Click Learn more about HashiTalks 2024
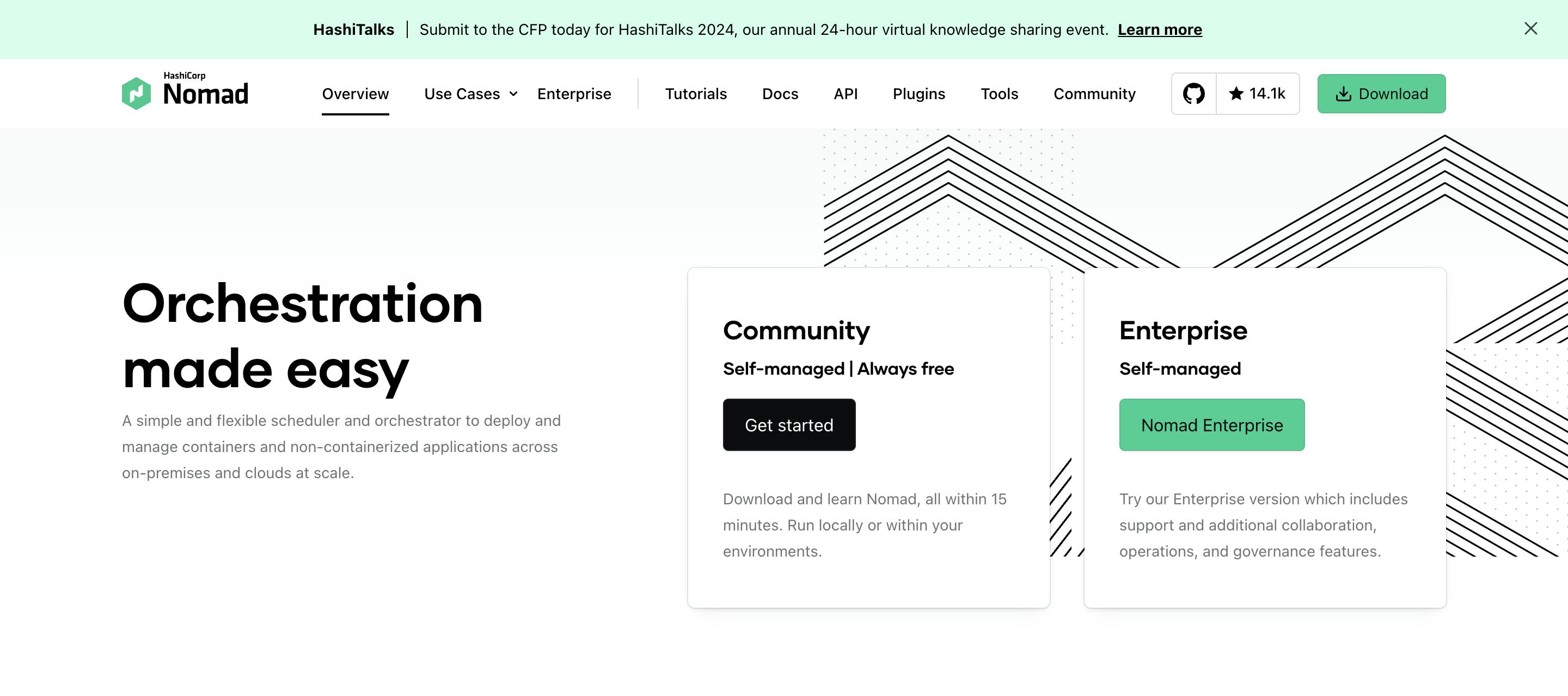The width and height of the screenshot is (1568, 696). [1159, 29]
